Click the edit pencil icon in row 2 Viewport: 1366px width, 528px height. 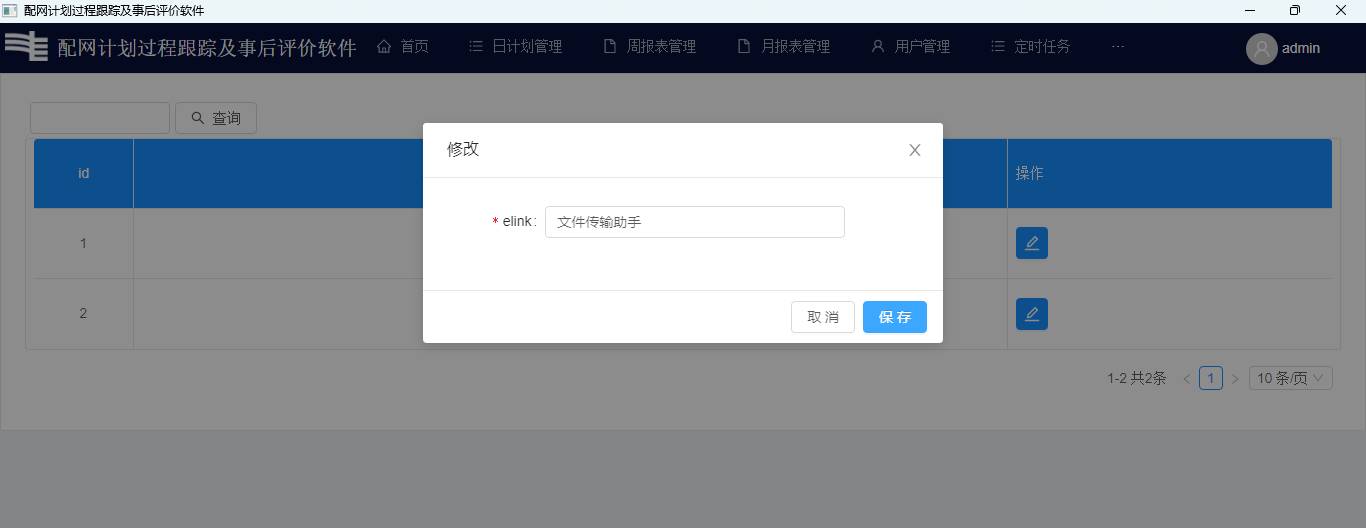[1031, 314]
